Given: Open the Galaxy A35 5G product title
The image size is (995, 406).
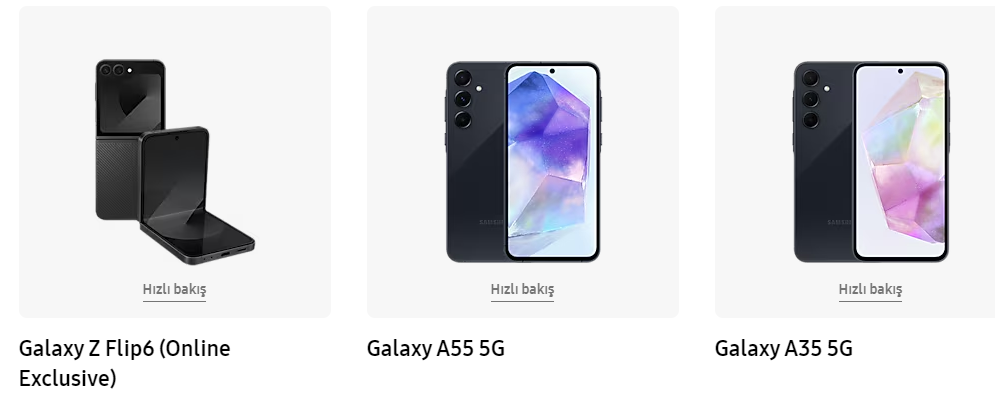Looking at the screenshot, I should pos(784,348).
